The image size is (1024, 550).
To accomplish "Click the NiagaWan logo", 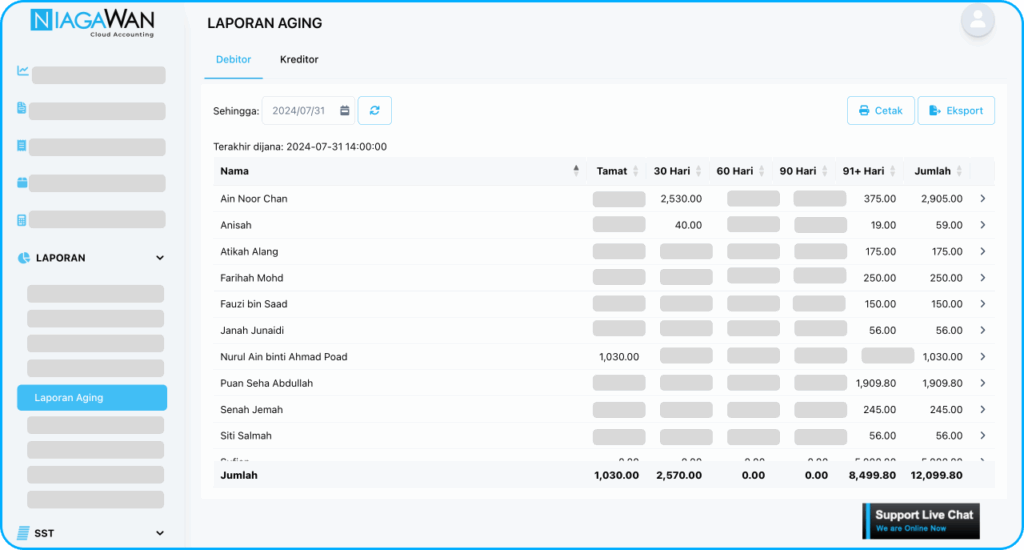I will coord(92,23).
